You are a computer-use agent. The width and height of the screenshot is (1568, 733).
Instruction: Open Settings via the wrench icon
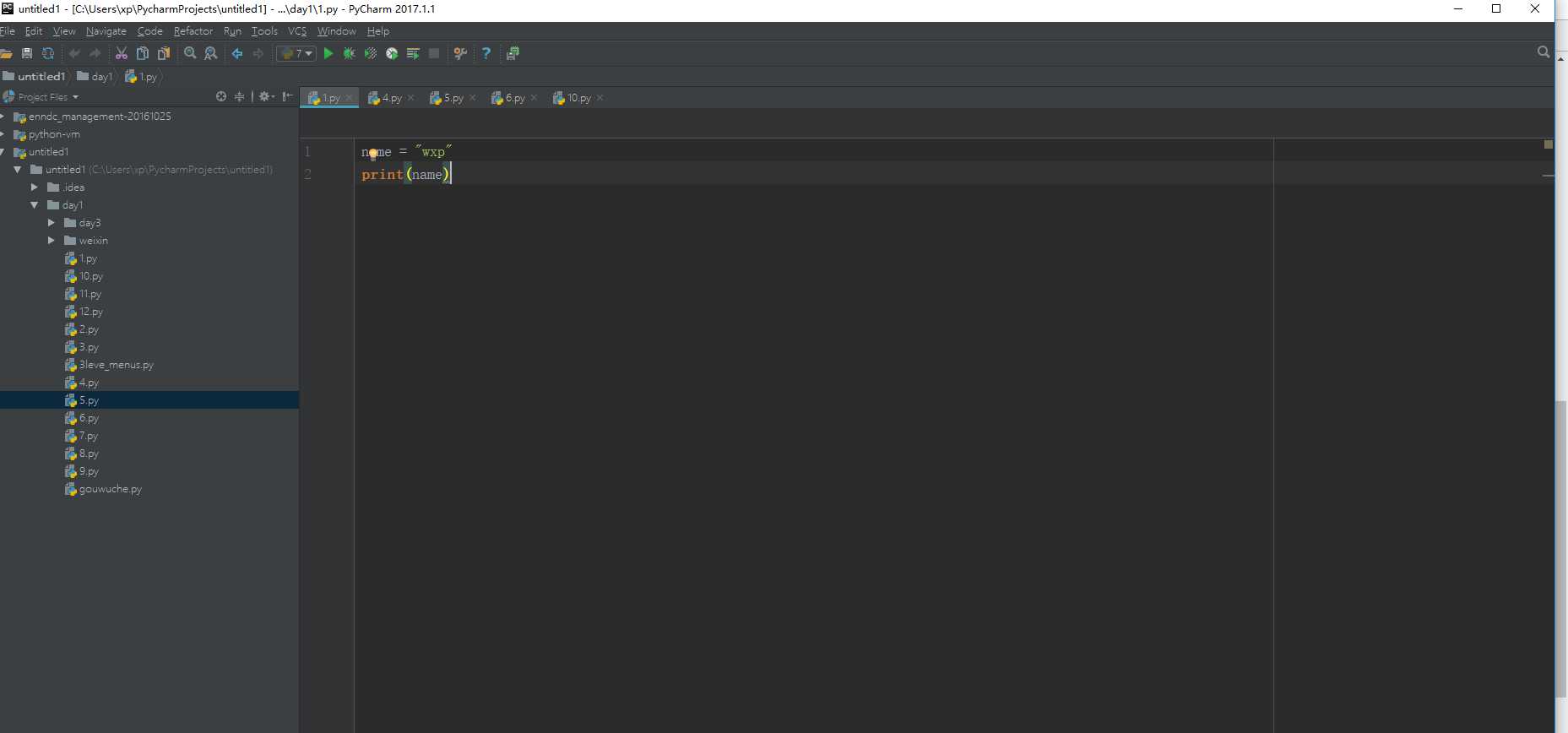point(460,53)
